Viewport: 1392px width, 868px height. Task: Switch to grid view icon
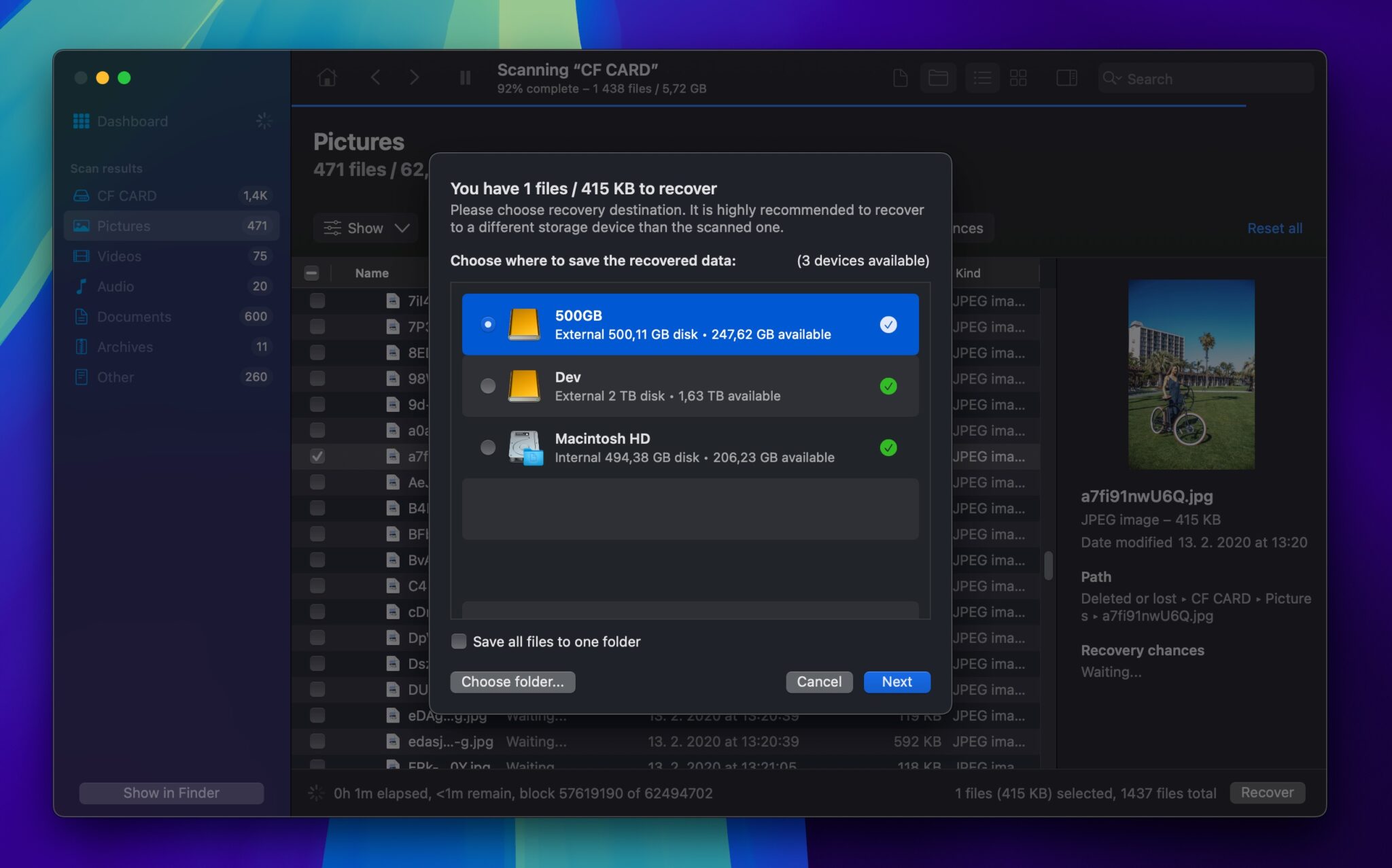[x=1018, y=78]
